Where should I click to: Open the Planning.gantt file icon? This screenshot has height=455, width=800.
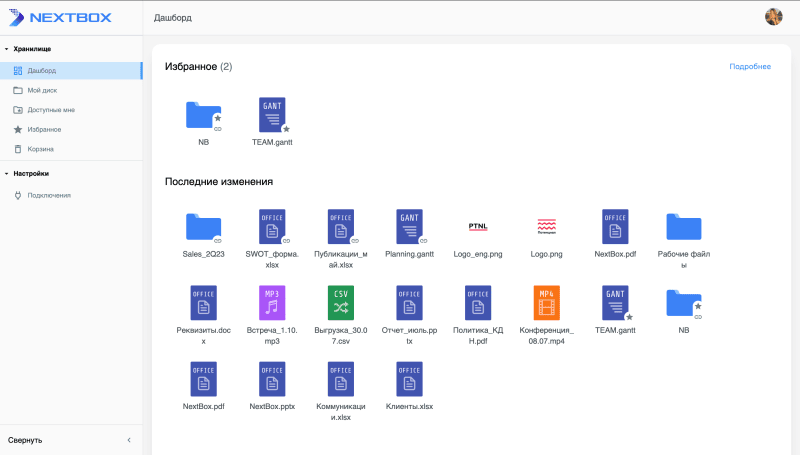(409, 227)
